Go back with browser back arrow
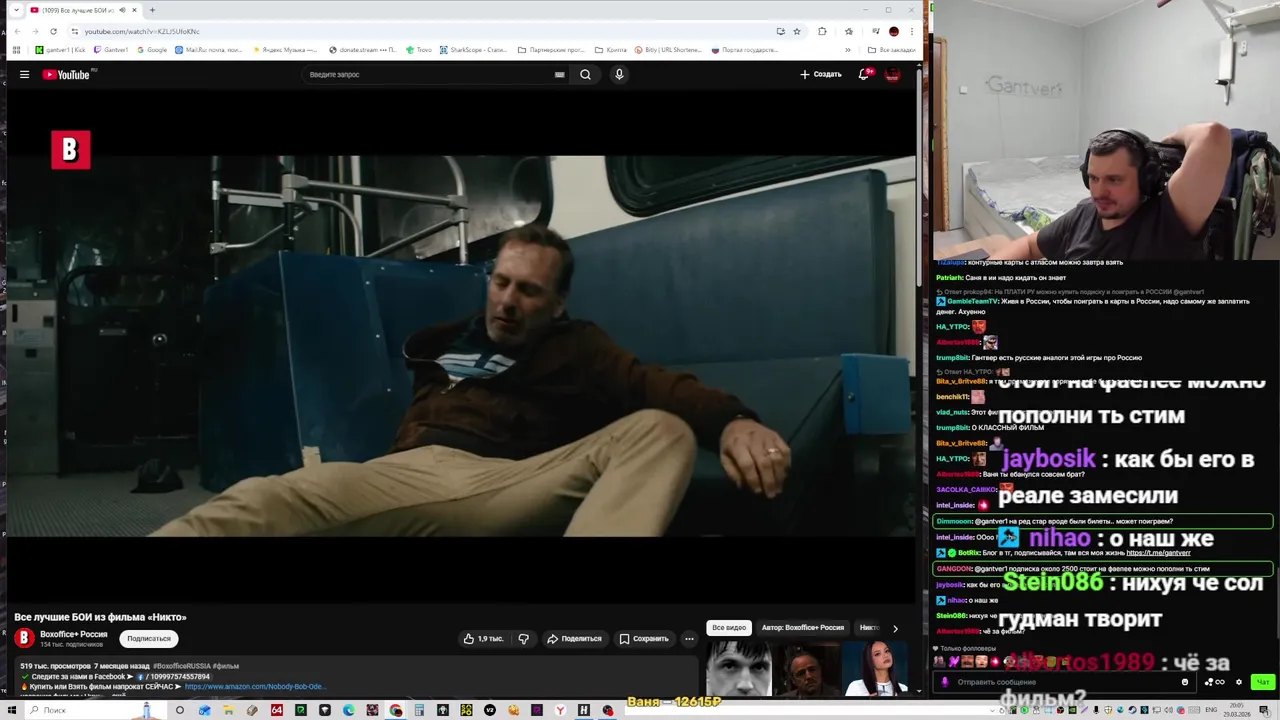The height and width of the screenshot is (720, 1280). pyautogui.click(x=17, y=31)
